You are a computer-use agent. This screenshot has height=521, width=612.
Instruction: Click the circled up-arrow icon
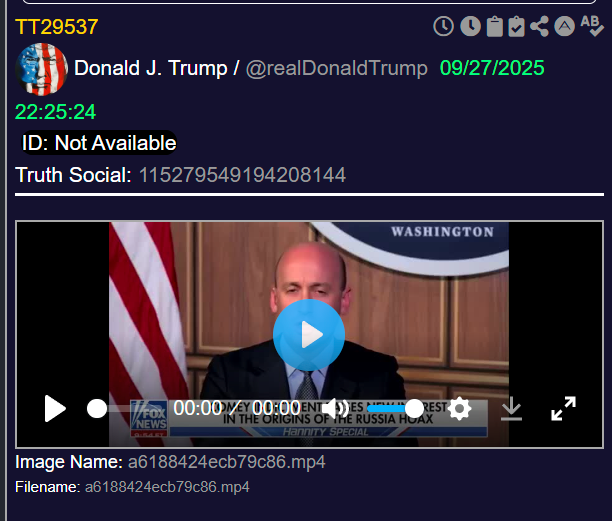564,26
